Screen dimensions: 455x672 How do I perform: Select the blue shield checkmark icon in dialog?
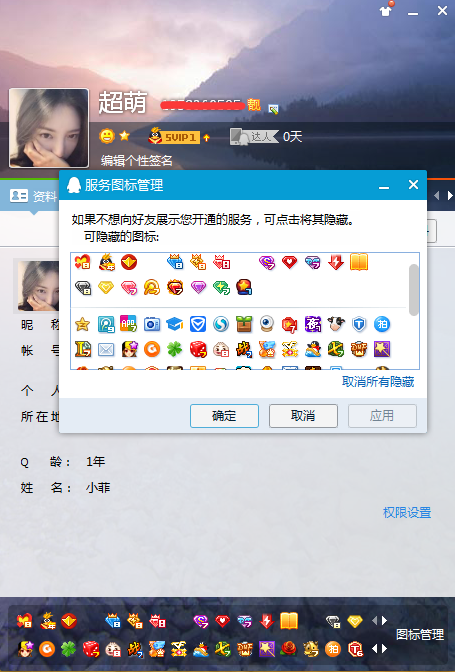point(198,324)
